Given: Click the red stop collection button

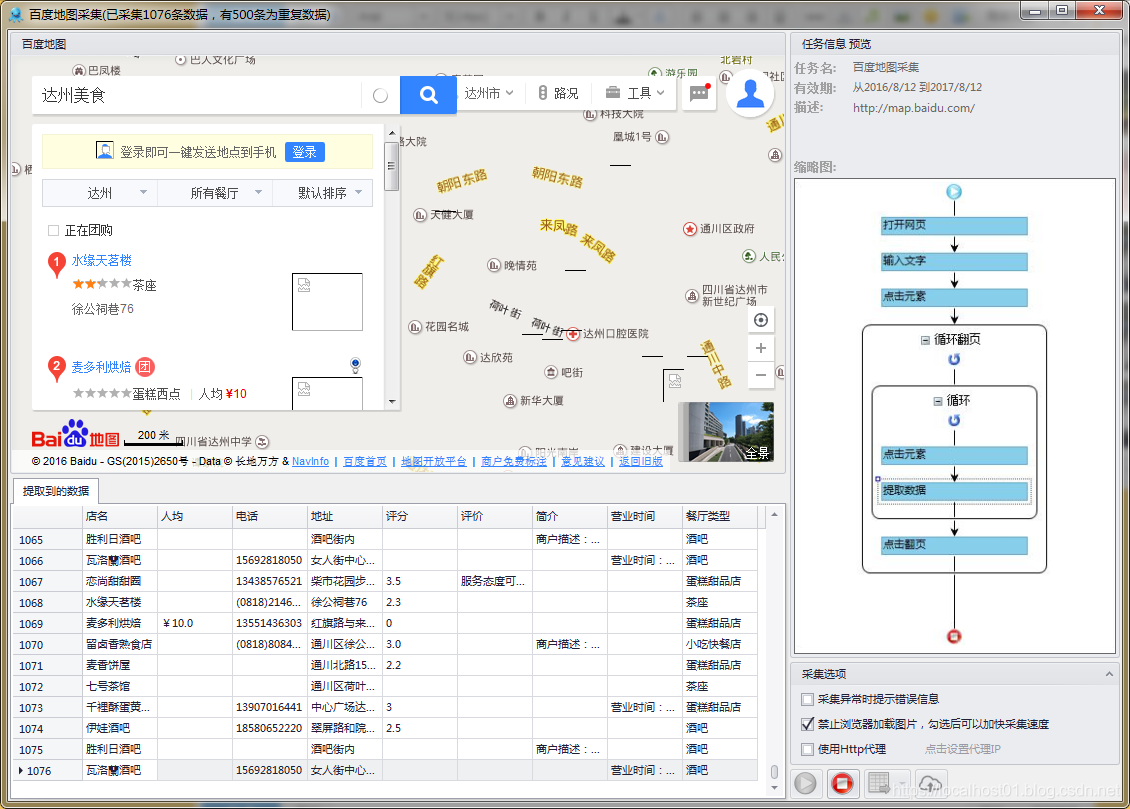Looking at the screenshot, I should coord(842,783).
